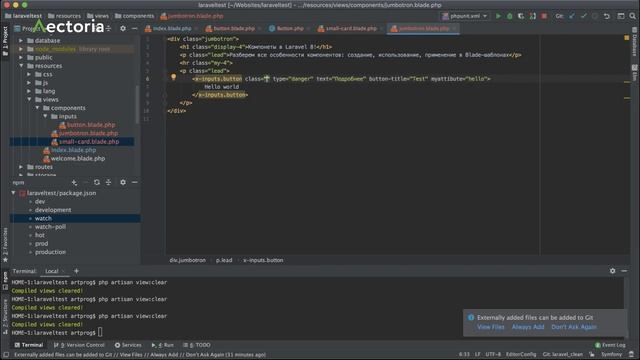The image size is (640, 360).
Task: Switch to the button.blade.php editor tab
Action: pyautogui.click(x=234, y=28)
